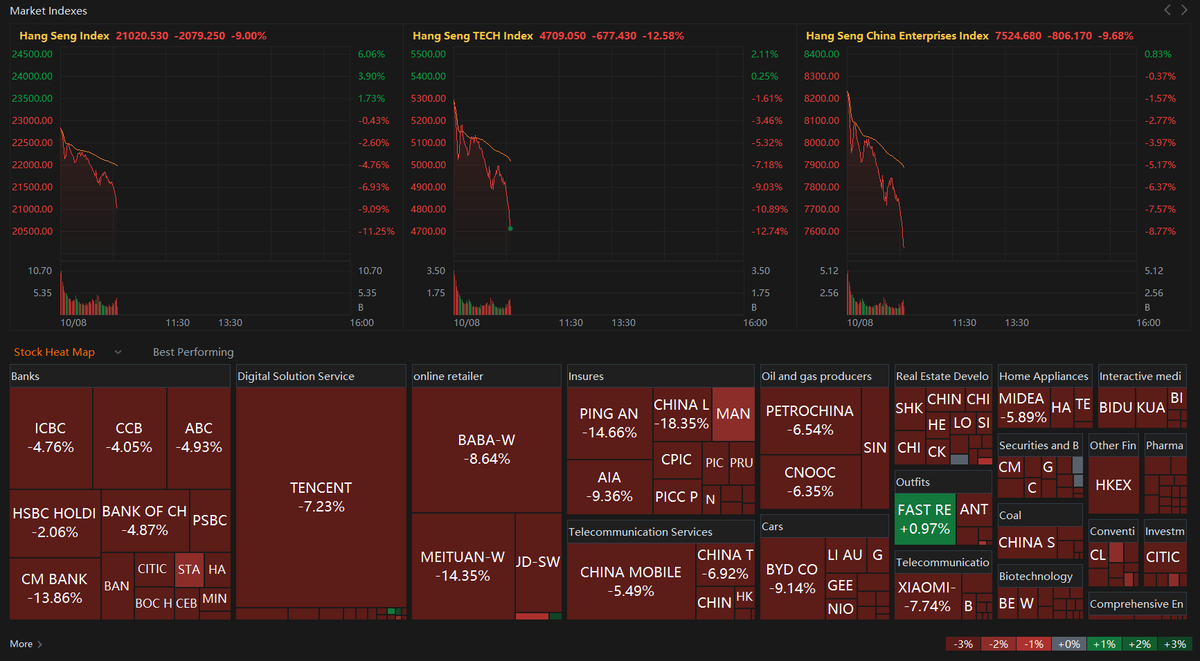Switch to the Stock Heat Map tab
This screenshot has width=1200, height=661.
[x=54, y=352]
